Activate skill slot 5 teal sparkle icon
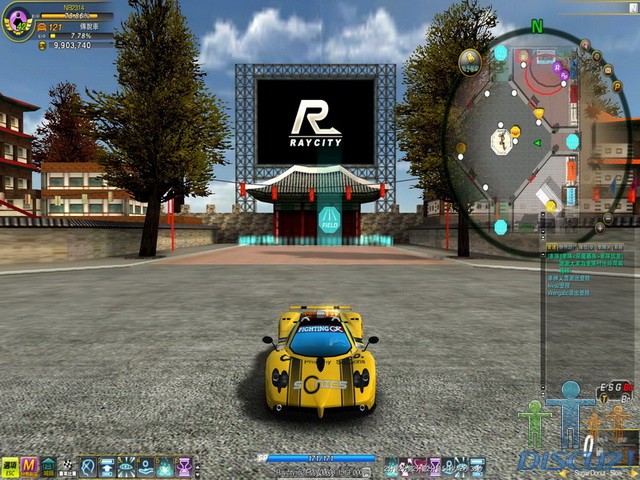The height and width of the screenshot is (480, 640). 165,468
